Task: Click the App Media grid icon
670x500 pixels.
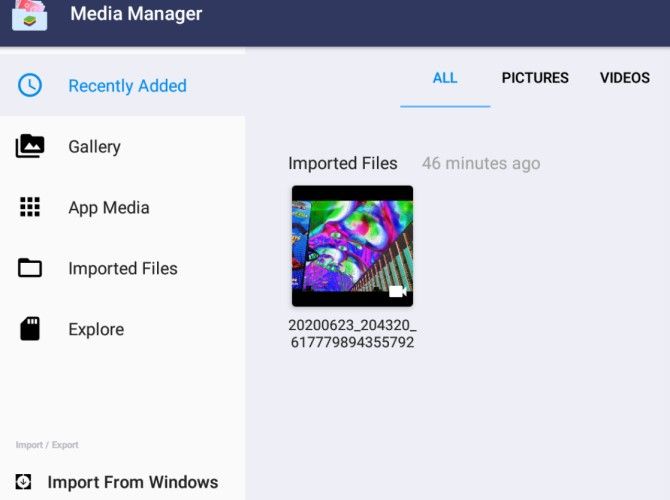Action: tap(30, 207)
